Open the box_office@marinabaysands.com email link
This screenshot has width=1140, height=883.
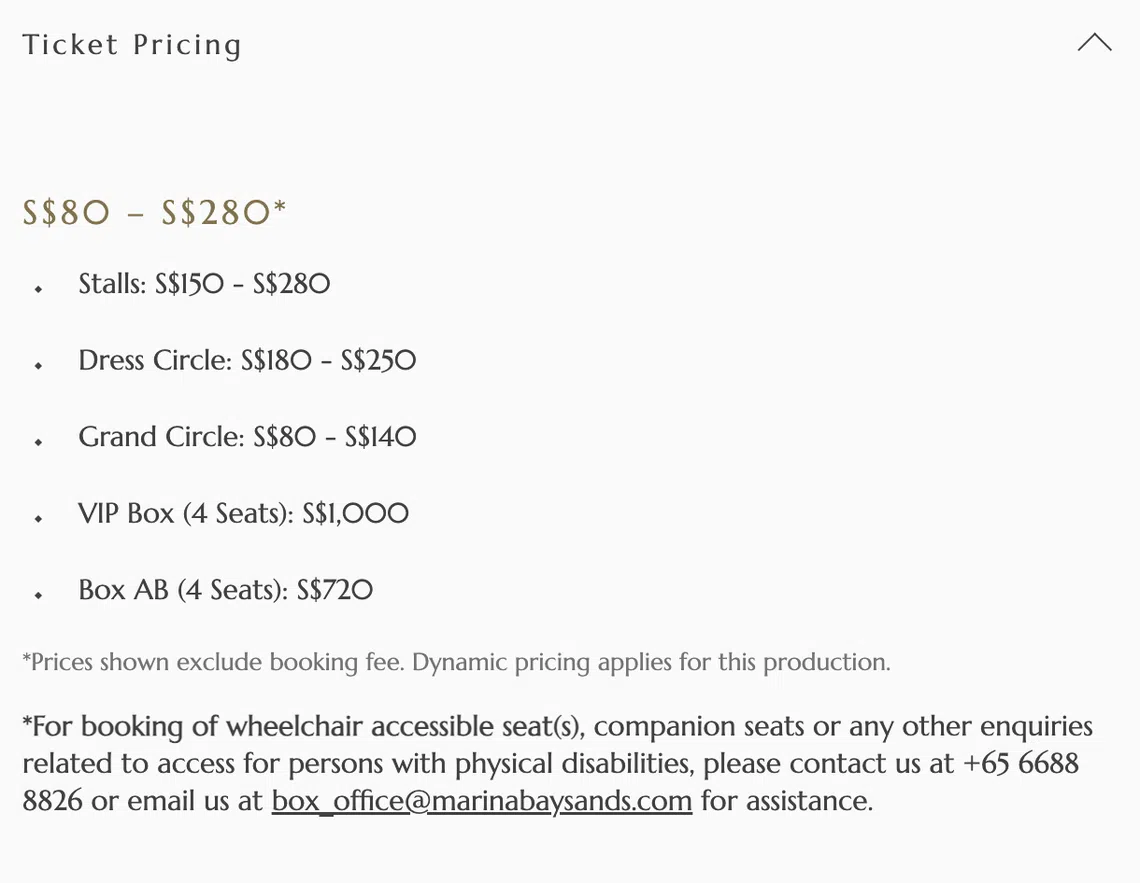point(481,801)
